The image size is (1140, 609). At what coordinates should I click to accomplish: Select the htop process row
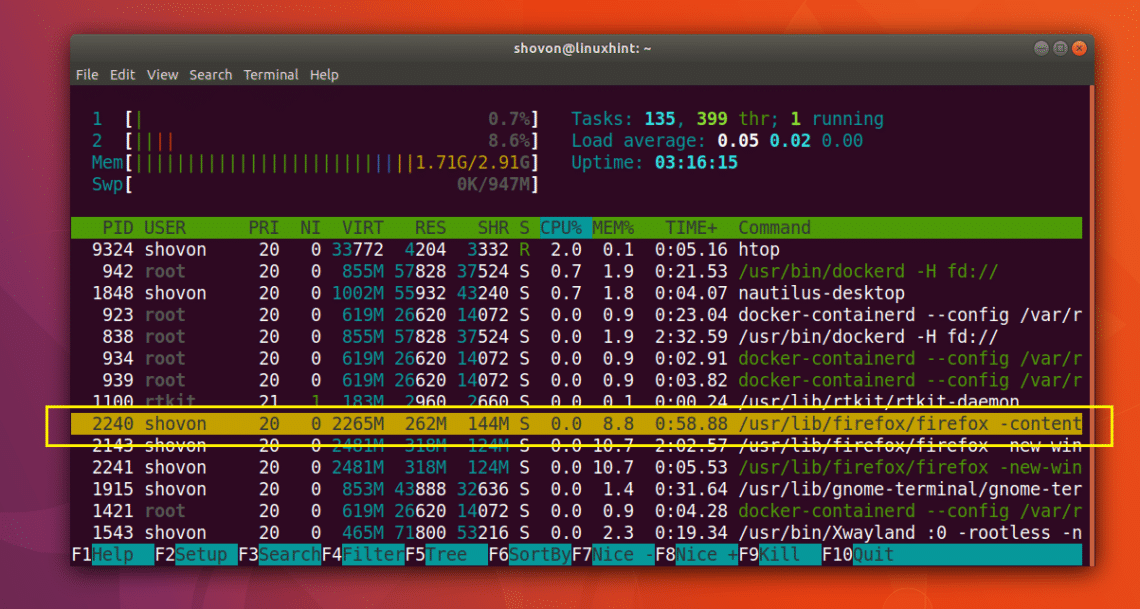[x=577, y=250]
